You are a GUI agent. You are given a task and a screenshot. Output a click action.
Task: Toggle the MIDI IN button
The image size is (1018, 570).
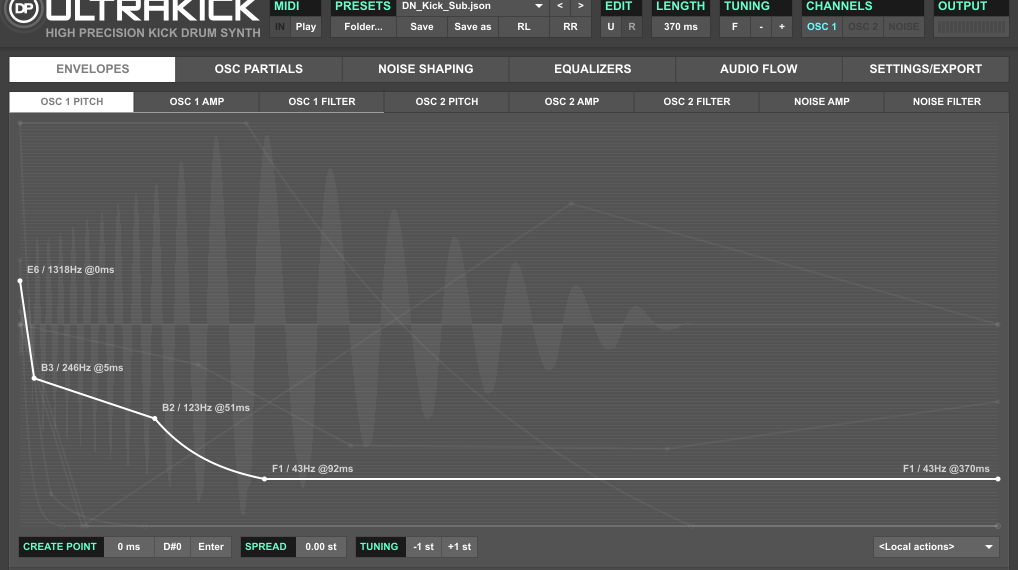pos(280,26)
